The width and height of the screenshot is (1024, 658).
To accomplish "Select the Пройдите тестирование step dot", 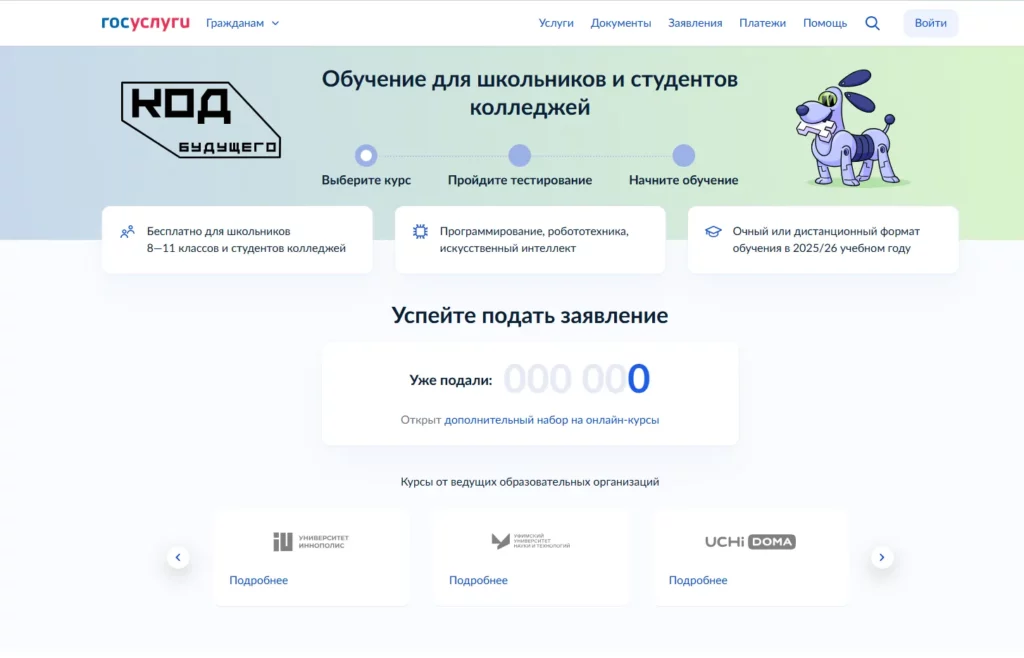I will point(519,156).
